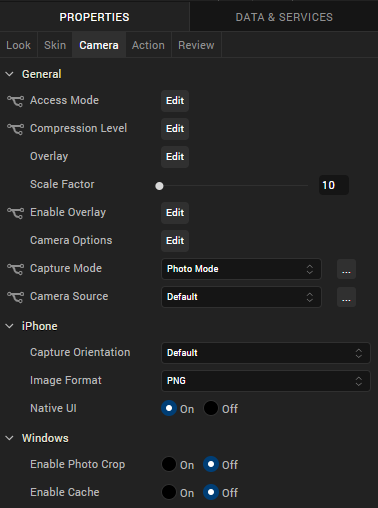The width and height of the screenshot is (378, 508).
Task: Open the Capture Mode dropdown
Action: (x=241, y=269)
